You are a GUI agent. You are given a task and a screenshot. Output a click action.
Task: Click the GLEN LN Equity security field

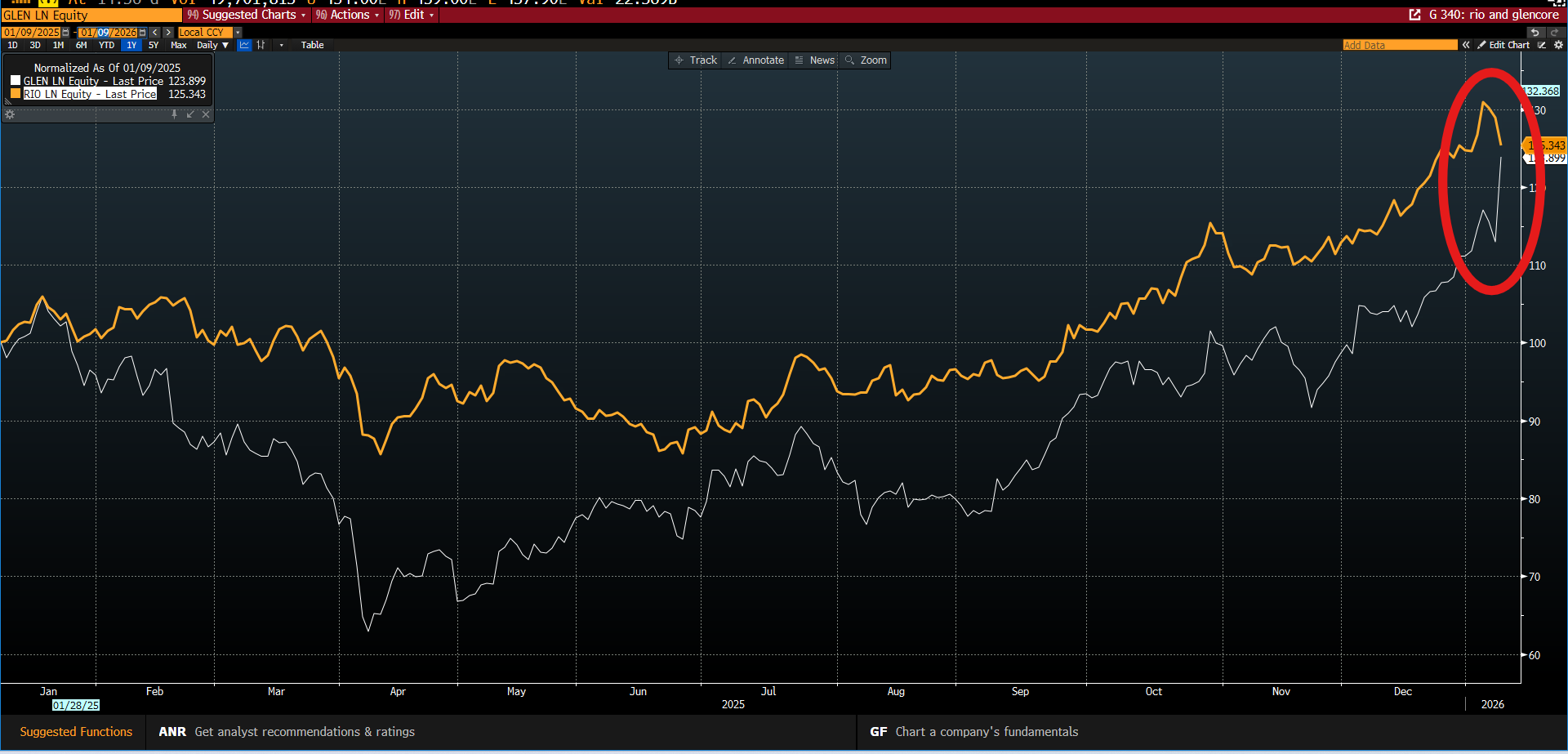(91, 15)
